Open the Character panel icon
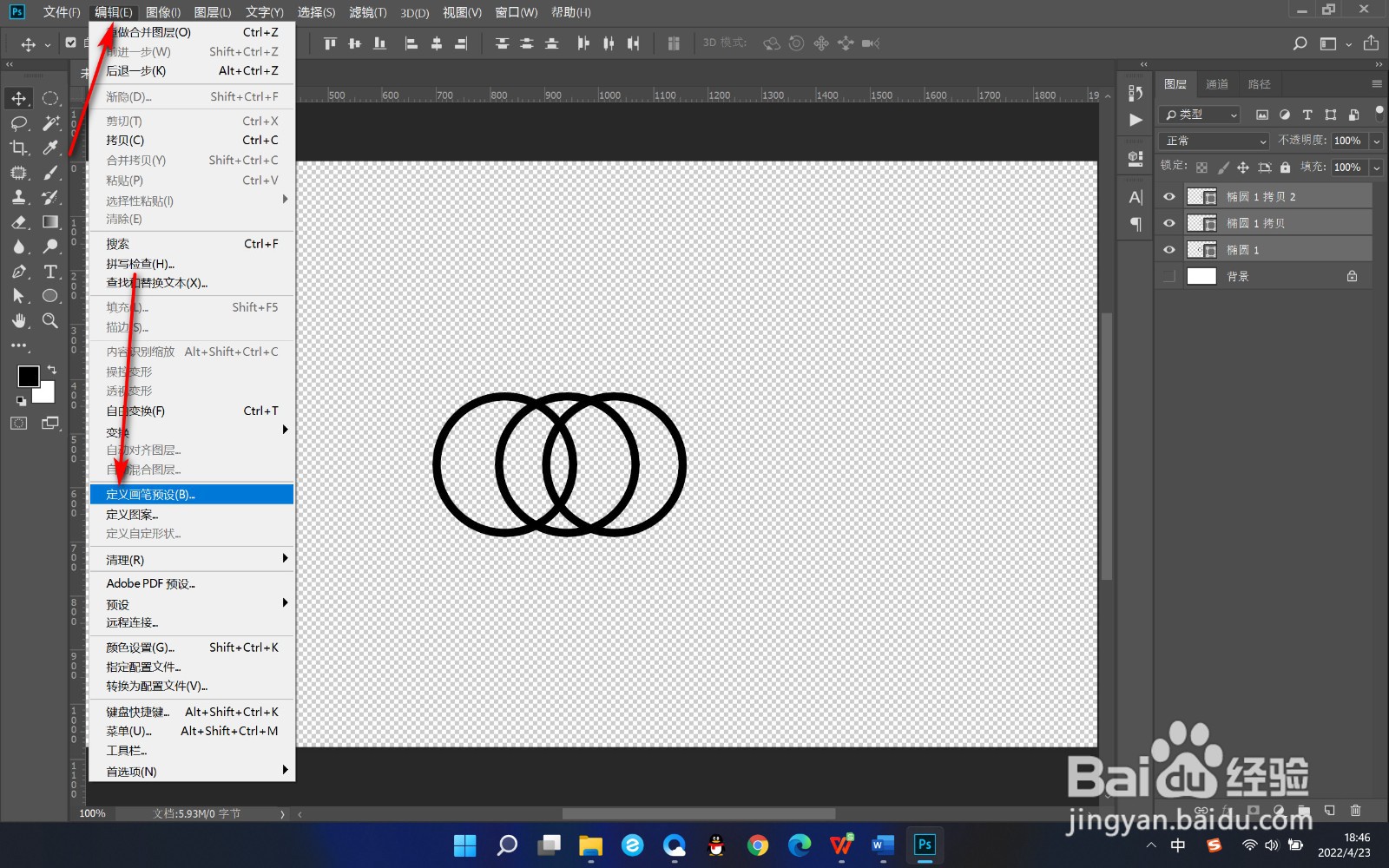This screenshot has width=1389, height=868. coord(1136,197)
